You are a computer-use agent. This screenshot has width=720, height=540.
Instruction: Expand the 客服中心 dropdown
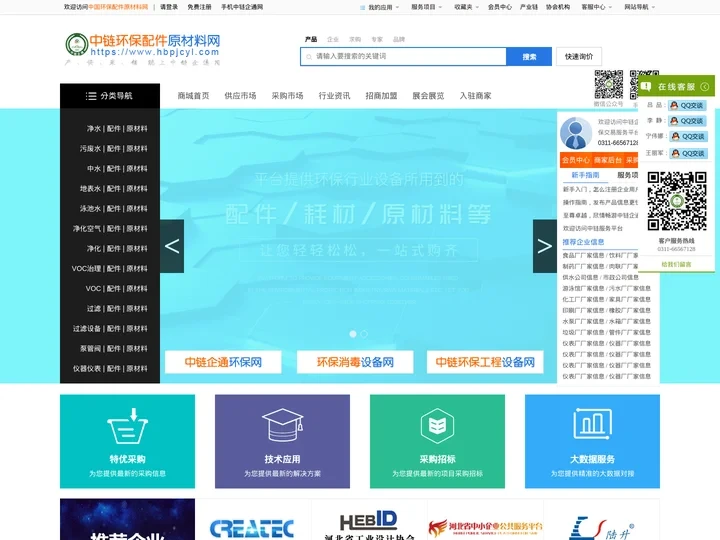[x=596, y=7]
